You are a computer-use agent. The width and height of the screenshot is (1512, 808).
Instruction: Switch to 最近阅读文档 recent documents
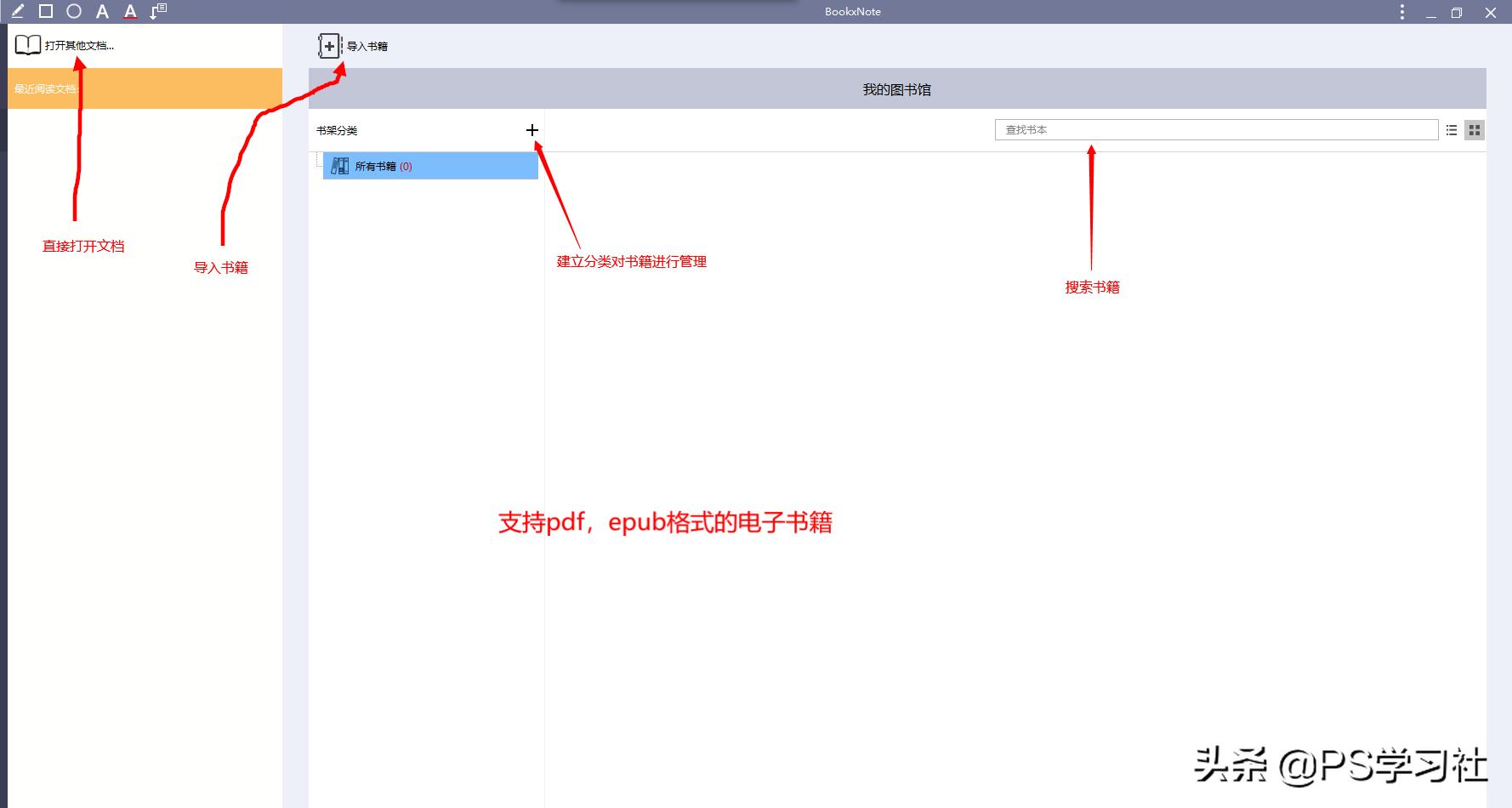pyautogui.click(x=47, y=88)
